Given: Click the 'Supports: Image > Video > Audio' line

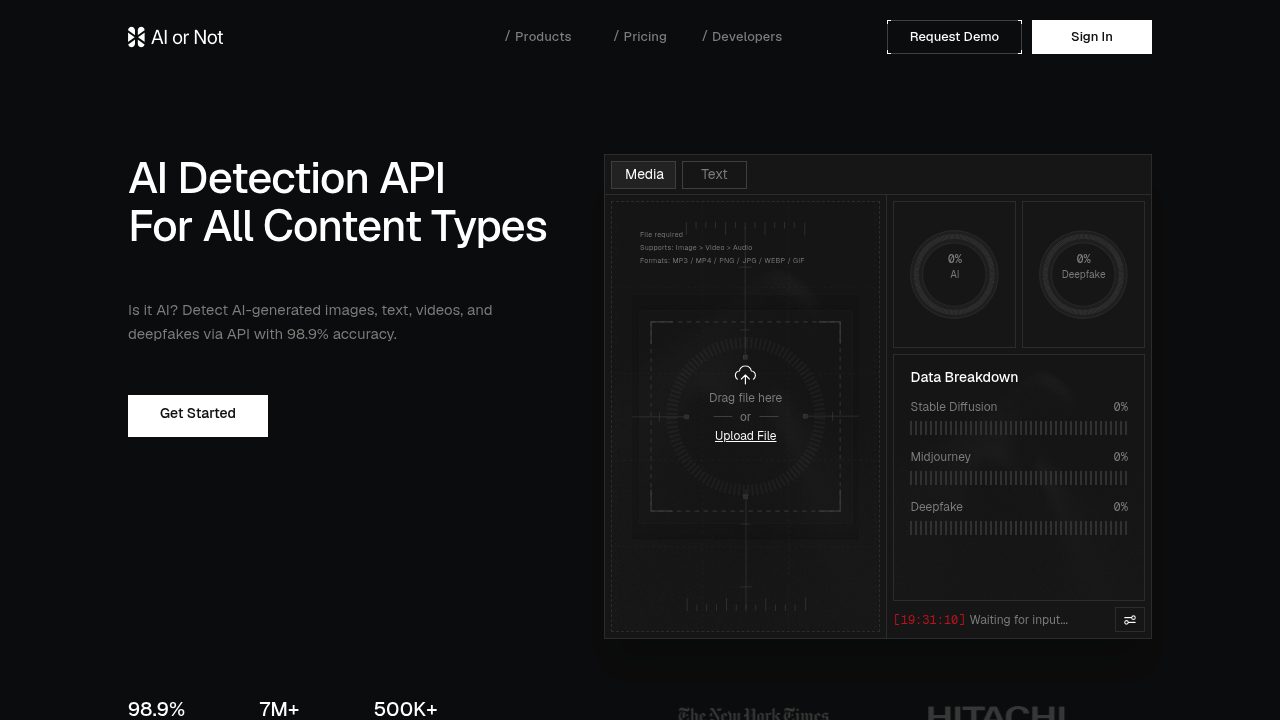Looking at the screenshot, I should pyautogui.click(x=696, y=248).
